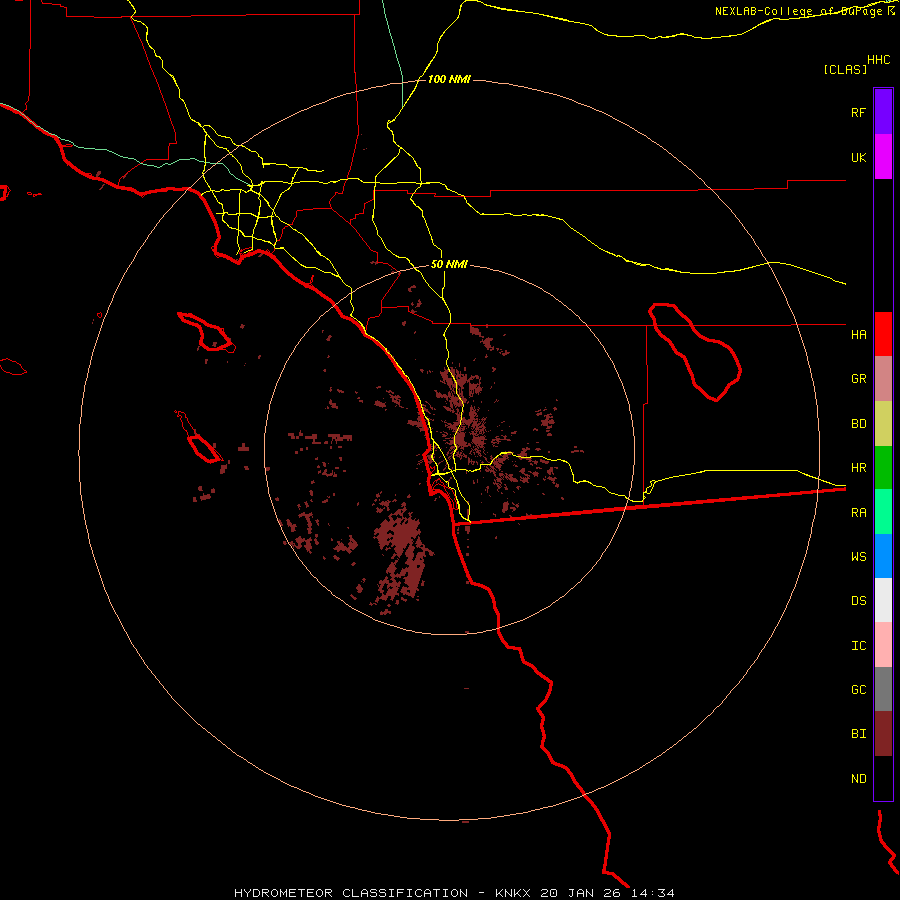
Task: Click the "WS" legend label
Action: point(858,556)
